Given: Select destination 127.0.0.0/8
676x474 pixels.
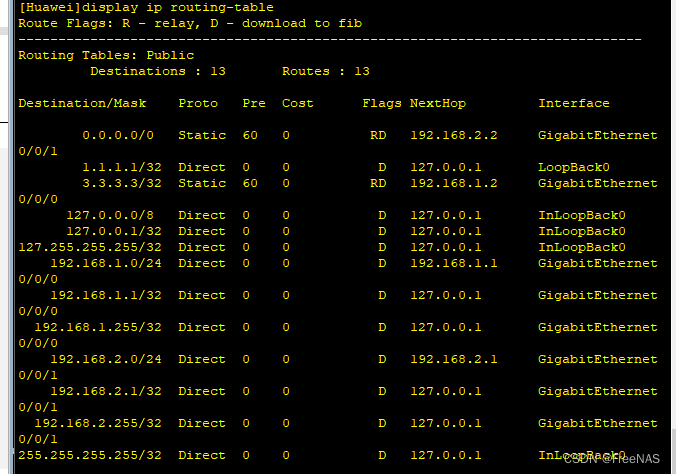Looking at the screenshot, I should (110, 215).
